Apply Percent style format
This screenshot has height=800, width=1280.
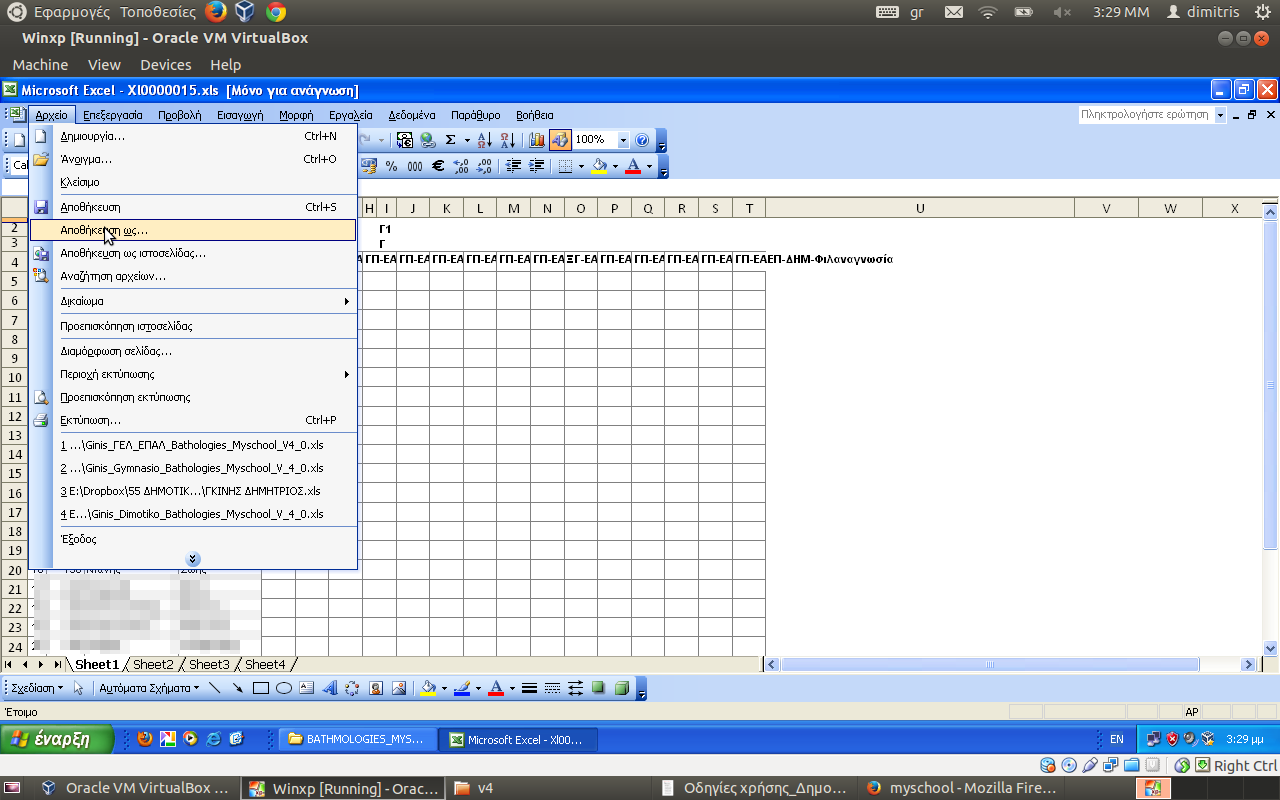(x=391, y=166)
